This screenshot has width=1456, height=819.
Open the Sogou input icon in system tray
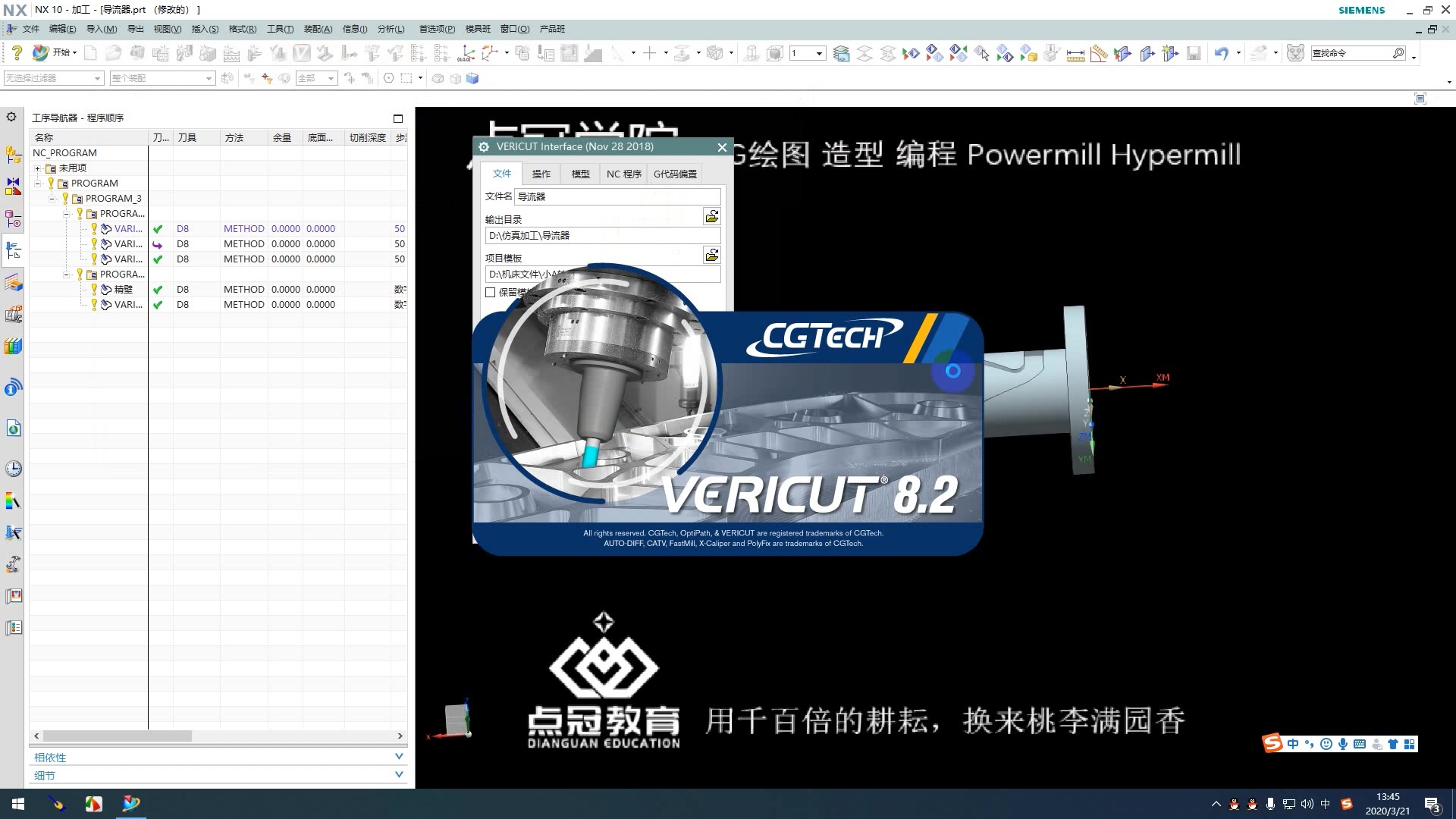click(1272, 743)
